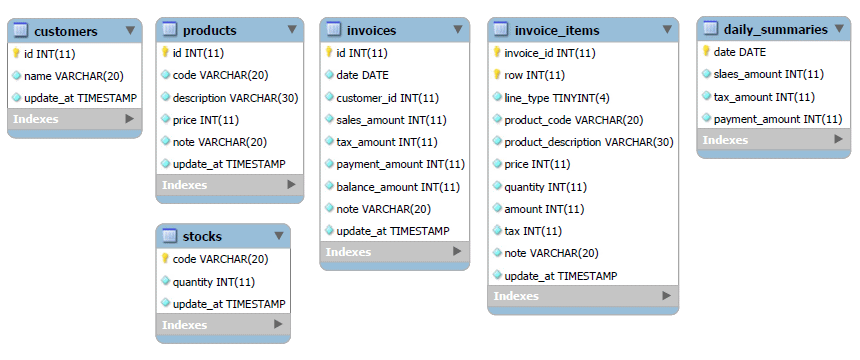Click the diamond icon beside customer_id INT(11)
The height and width of the screenshot is (360, 860).
(329, 97)
